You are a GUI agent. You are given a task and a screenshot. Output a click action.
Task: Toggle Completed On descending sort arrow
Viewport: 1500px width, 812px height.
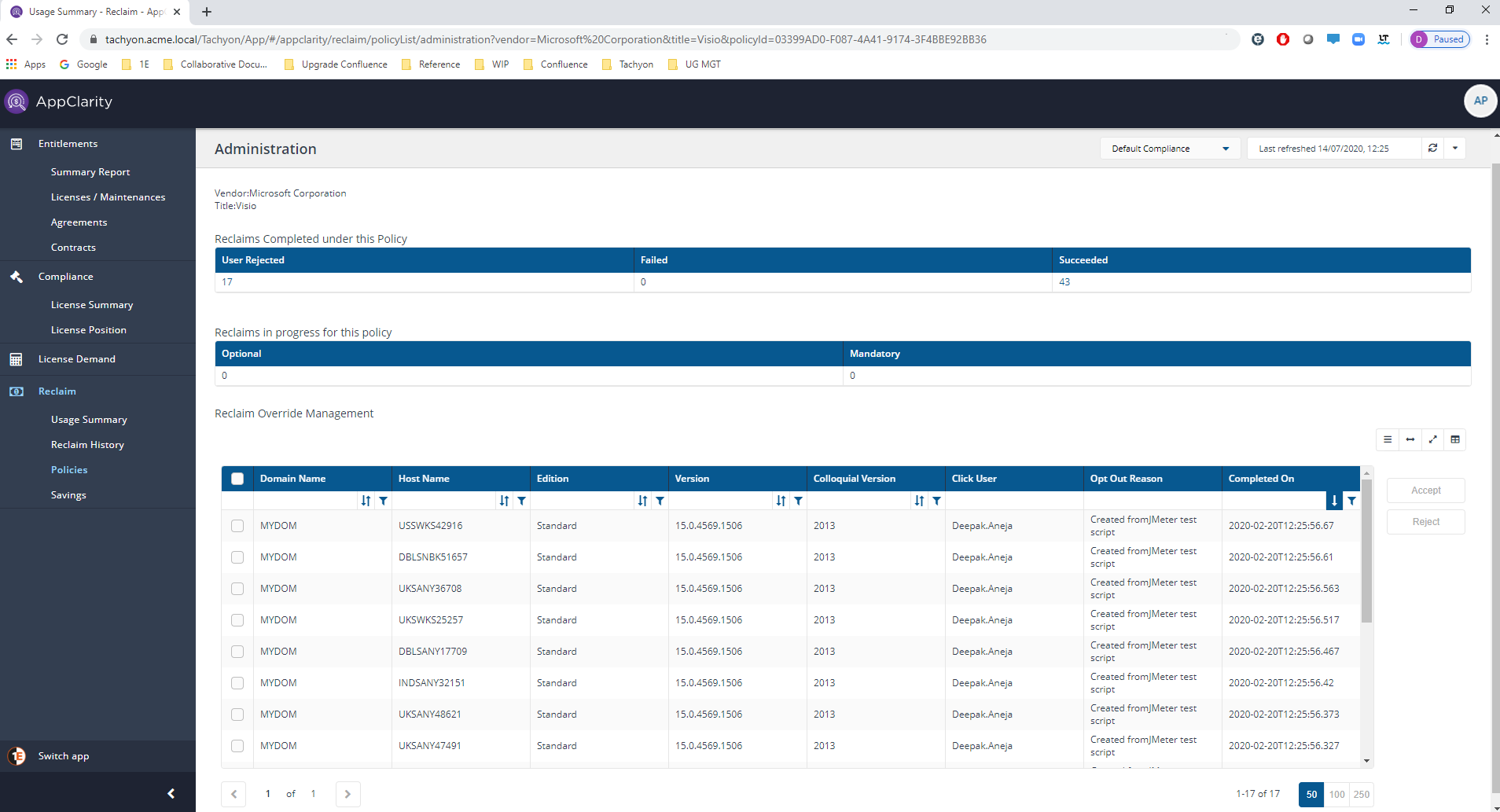coord(1334,501)
